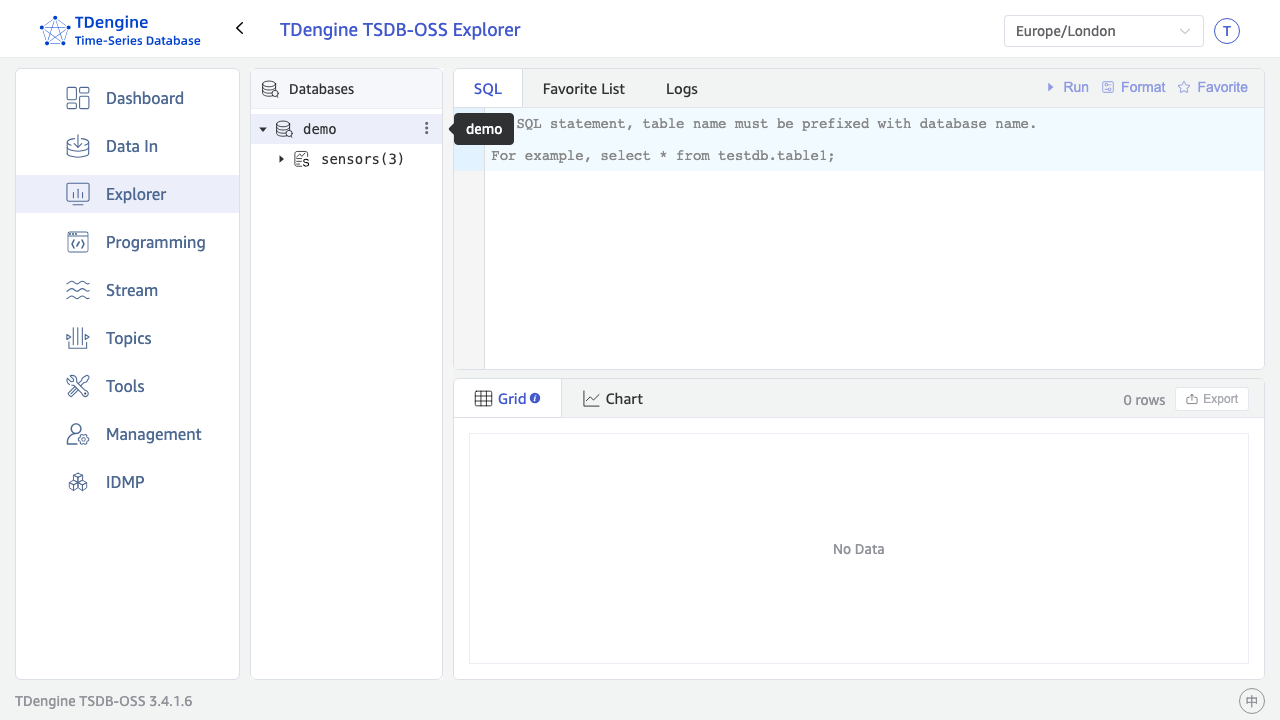Open the demo database more-options menu

[x=427, y=128]
